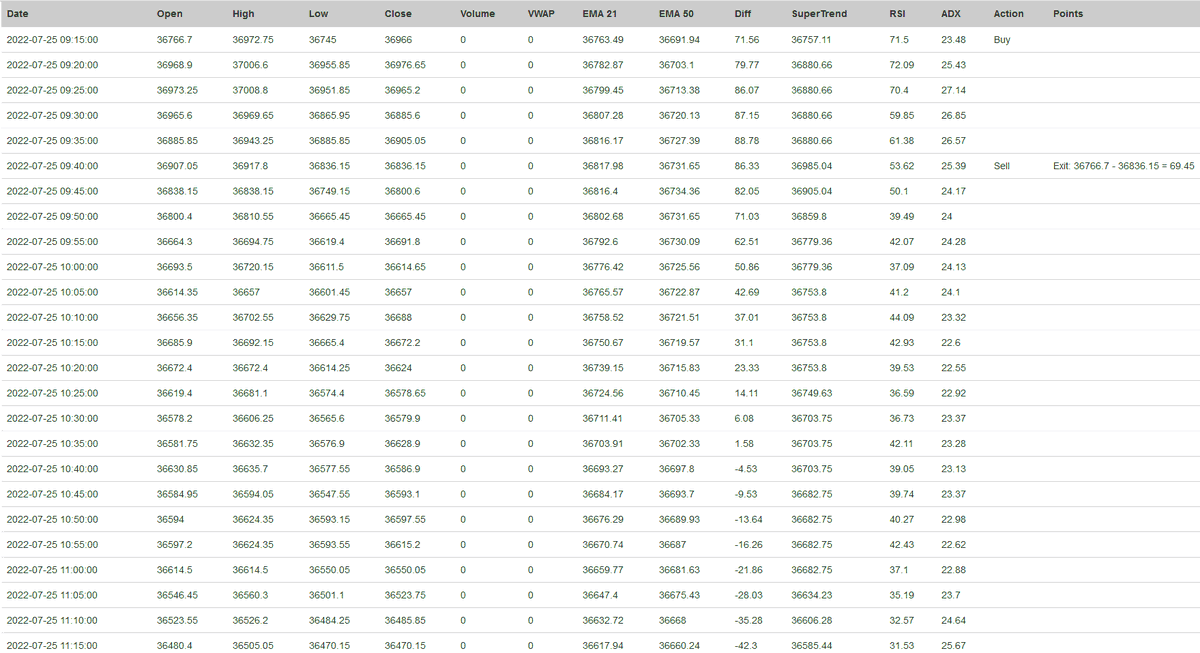Select the Buy action in the 09:15:00 row
Screen dimensions: 1200x653
(1002, 39)
